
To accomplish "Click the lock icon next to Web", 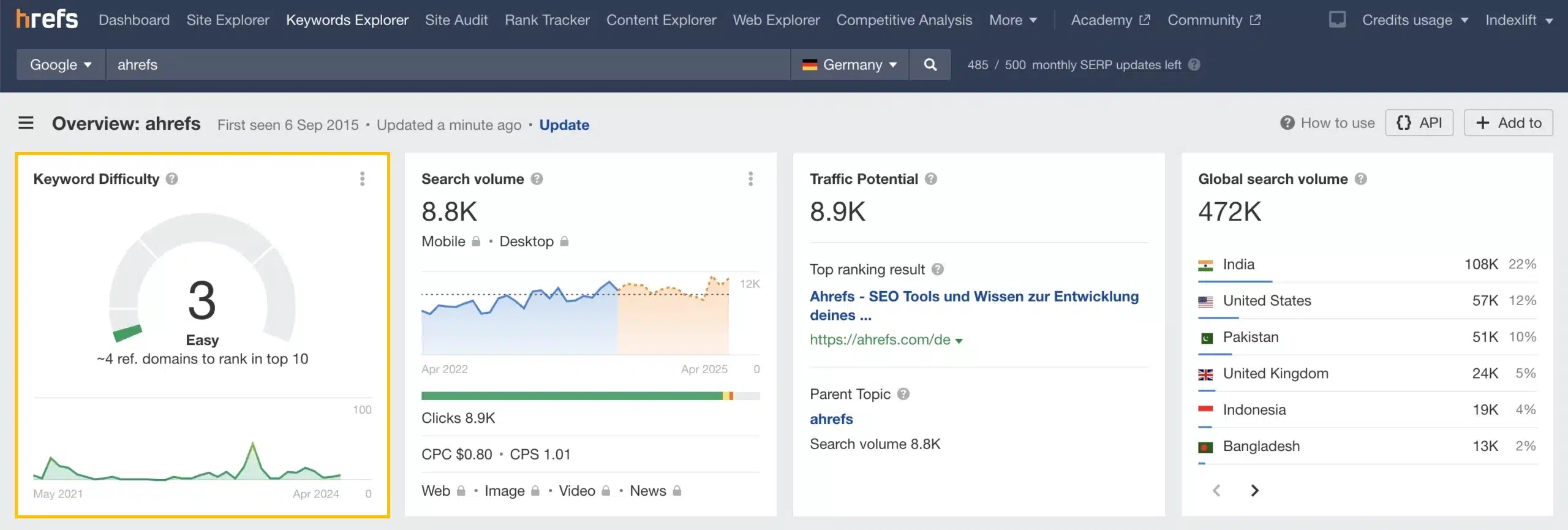I will (461, 491).
